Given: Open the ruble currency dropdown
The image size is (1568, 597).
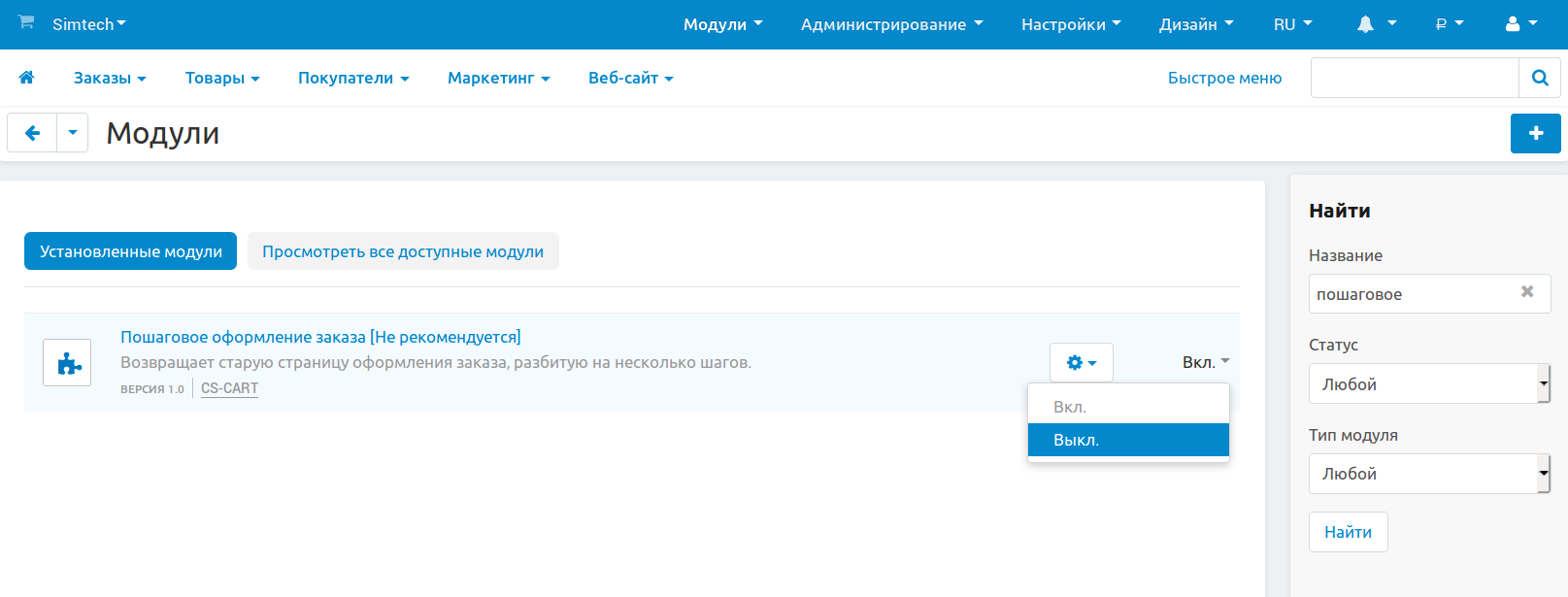Looking at the screenshot, I should click(1449, 24).
